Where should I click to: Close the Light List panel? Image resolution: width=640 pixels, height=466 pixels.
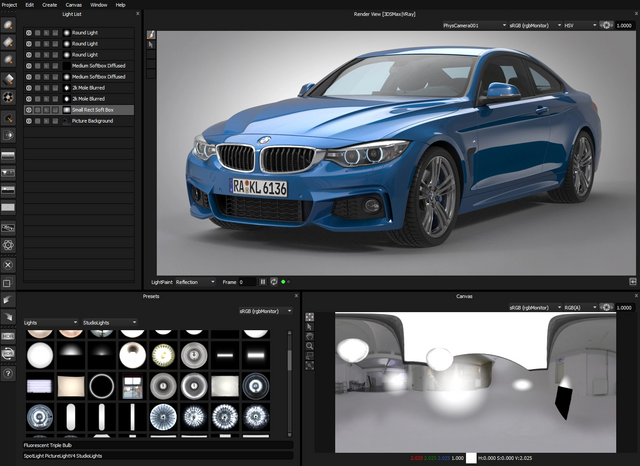pyautogui.click(x=138, y=13)
